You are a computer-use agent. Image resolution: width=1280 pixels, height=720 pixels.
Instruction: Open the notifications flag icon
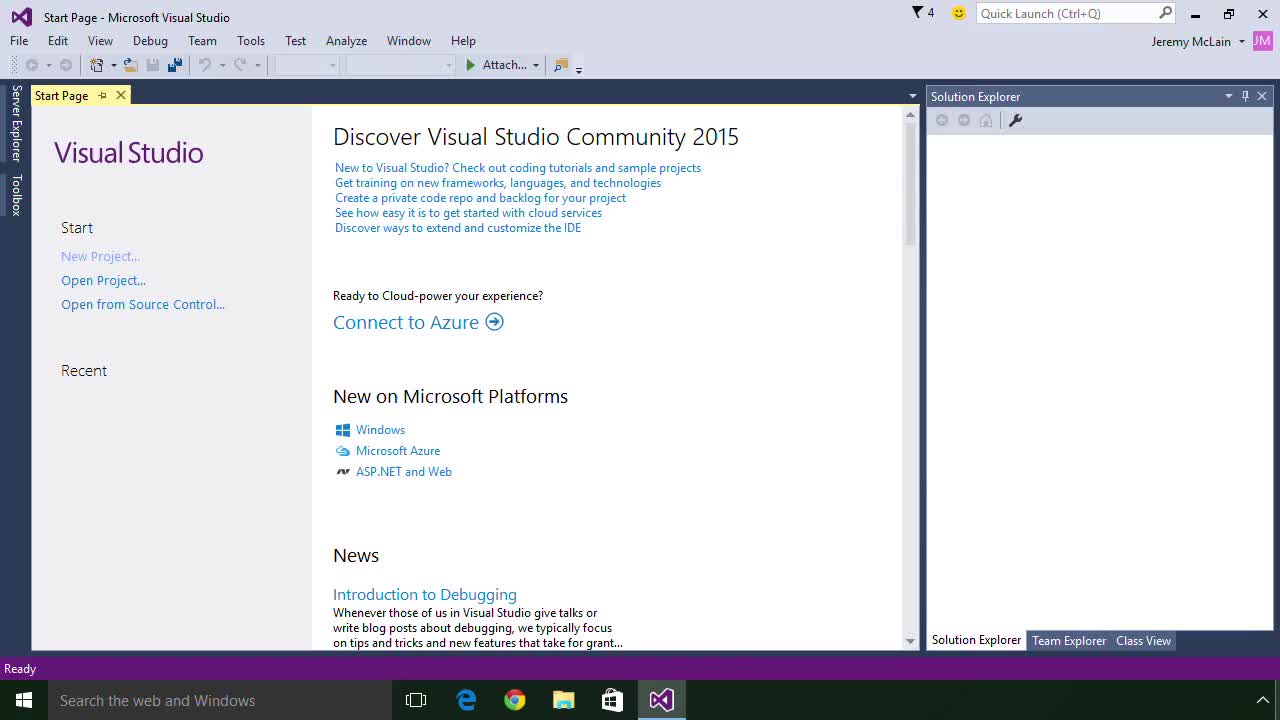917,13
